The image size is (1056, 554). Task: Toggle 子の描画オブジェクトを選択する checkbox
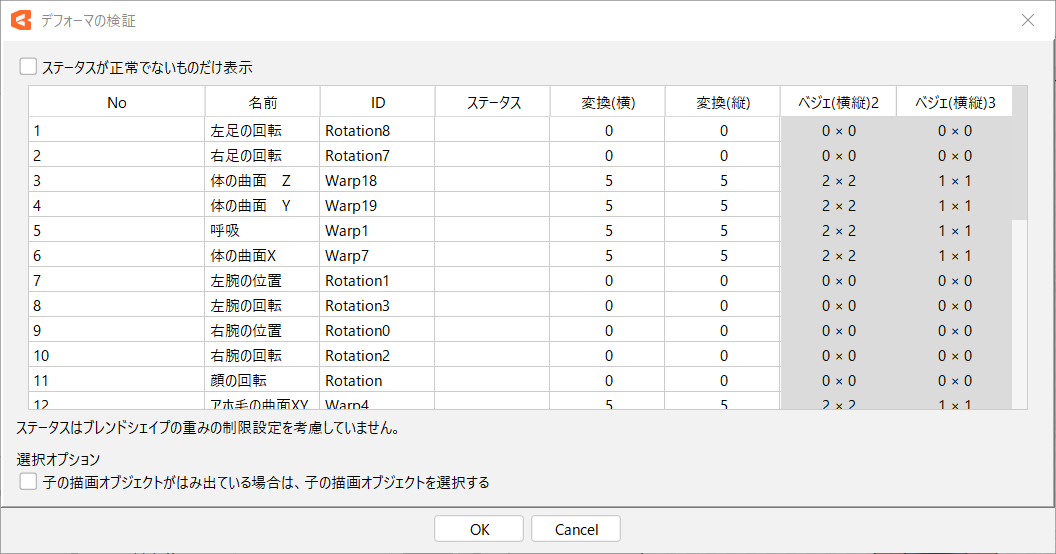tap(28, 482)
